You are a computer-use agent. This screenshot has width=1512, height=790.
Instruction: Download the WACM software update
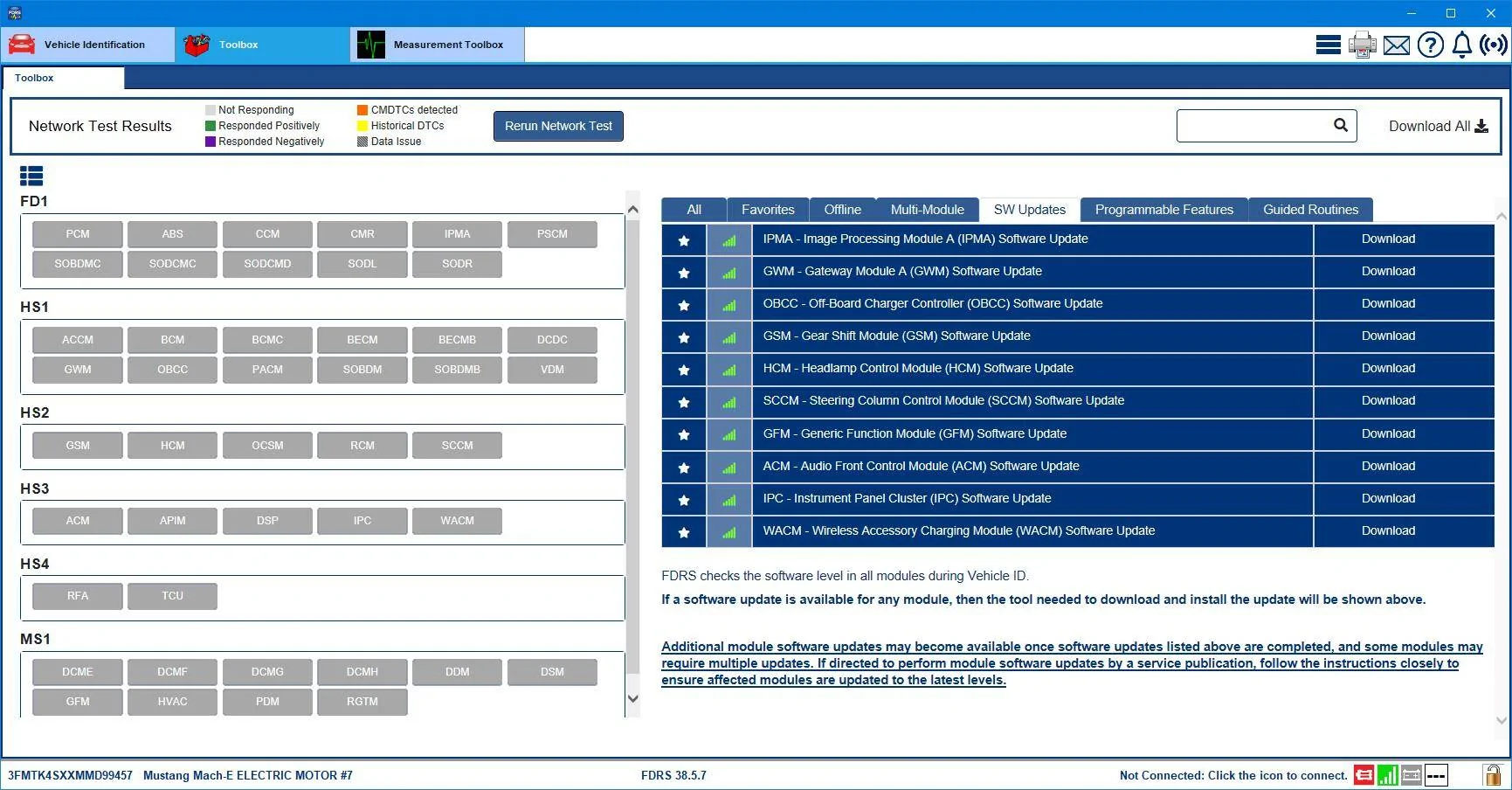coord(1404,531)
